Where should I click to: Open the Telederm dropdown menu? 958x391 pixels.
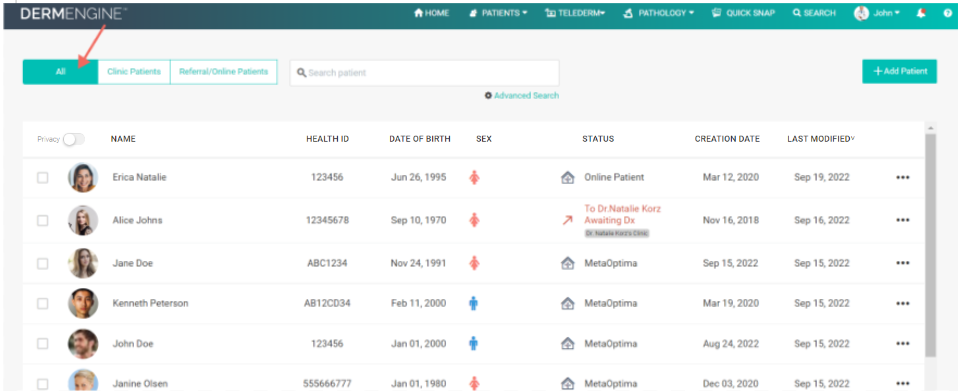click(575, 13)
